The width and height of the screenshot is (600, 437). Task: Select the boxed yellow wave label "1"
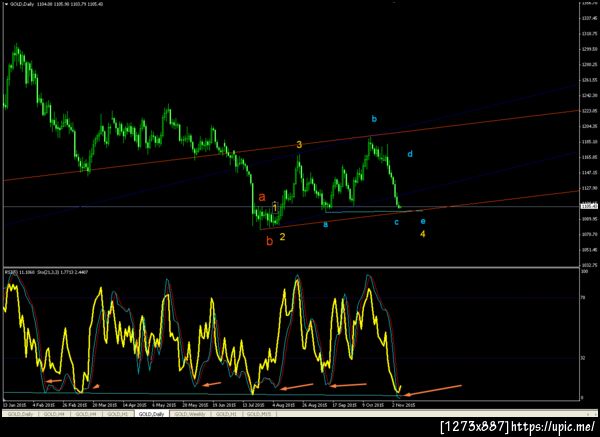275,207
